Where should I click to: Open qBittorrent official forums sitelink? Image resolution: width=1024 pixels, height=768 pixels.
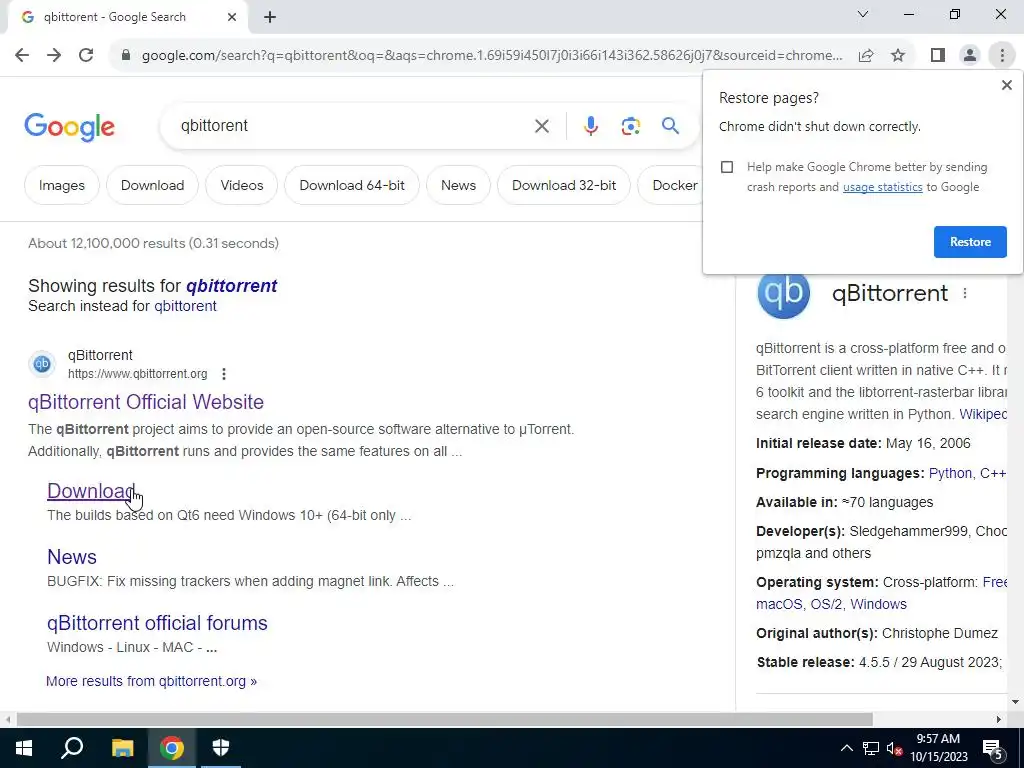(157, 623)
